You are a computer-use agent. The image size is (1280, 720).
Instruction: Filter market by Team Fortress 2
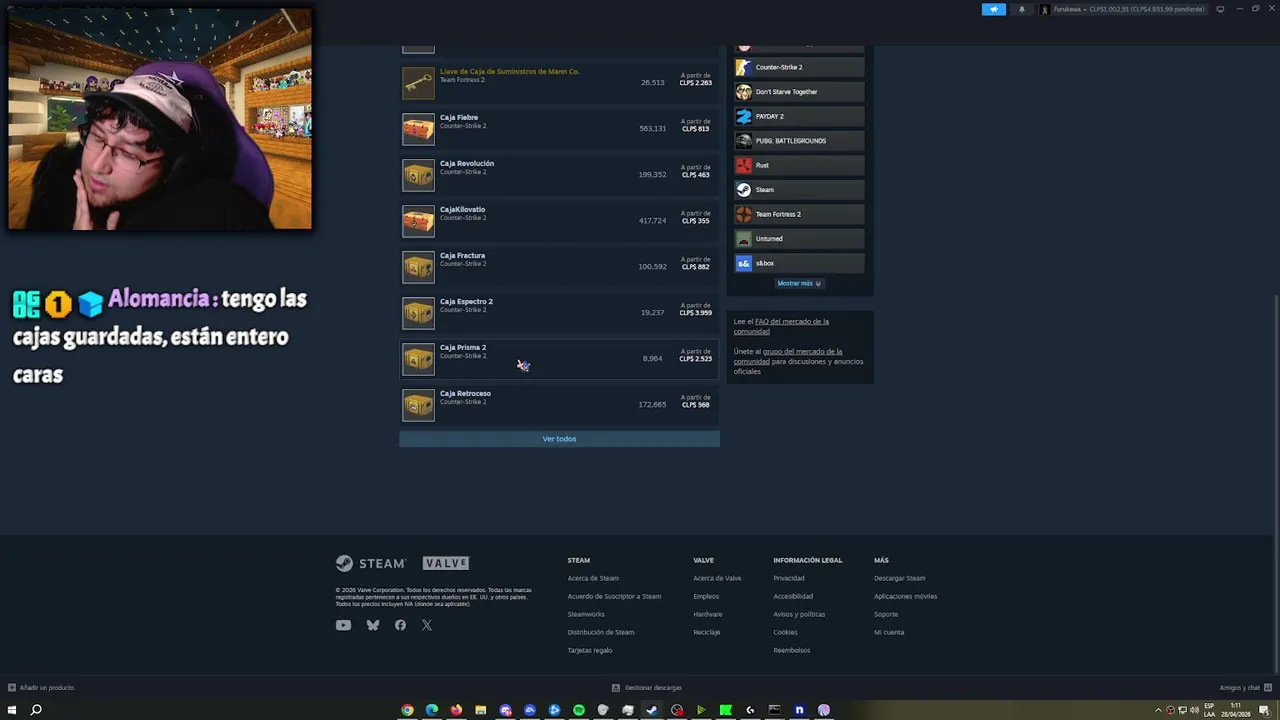pos(799,214)
